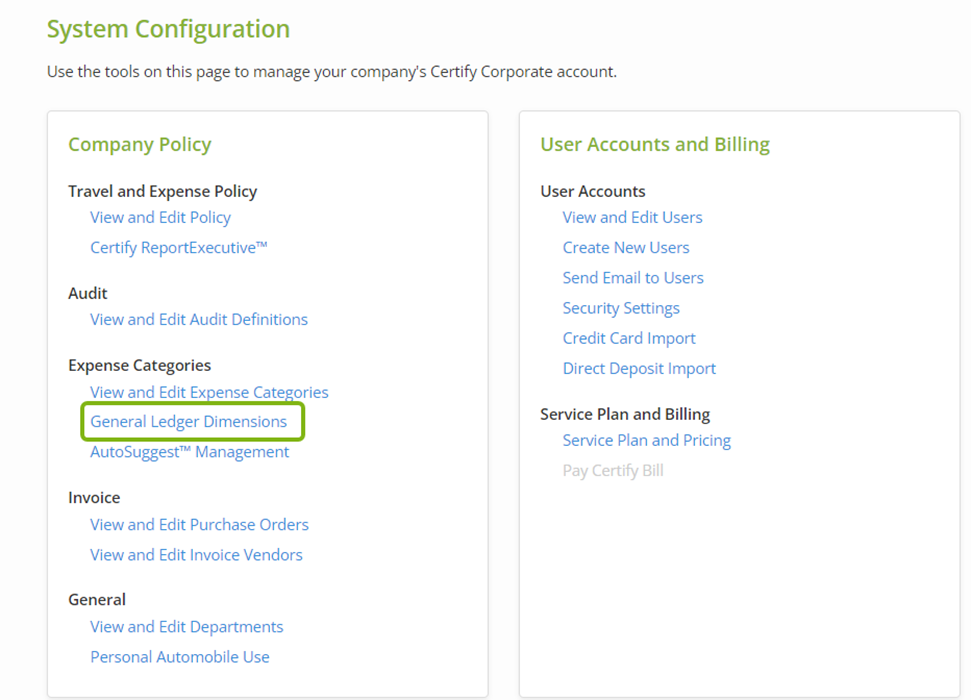This screenshot has width=971, height=700.
Task: Click the Service Plan and Billing subheading
Action: [x=625, y=414]
